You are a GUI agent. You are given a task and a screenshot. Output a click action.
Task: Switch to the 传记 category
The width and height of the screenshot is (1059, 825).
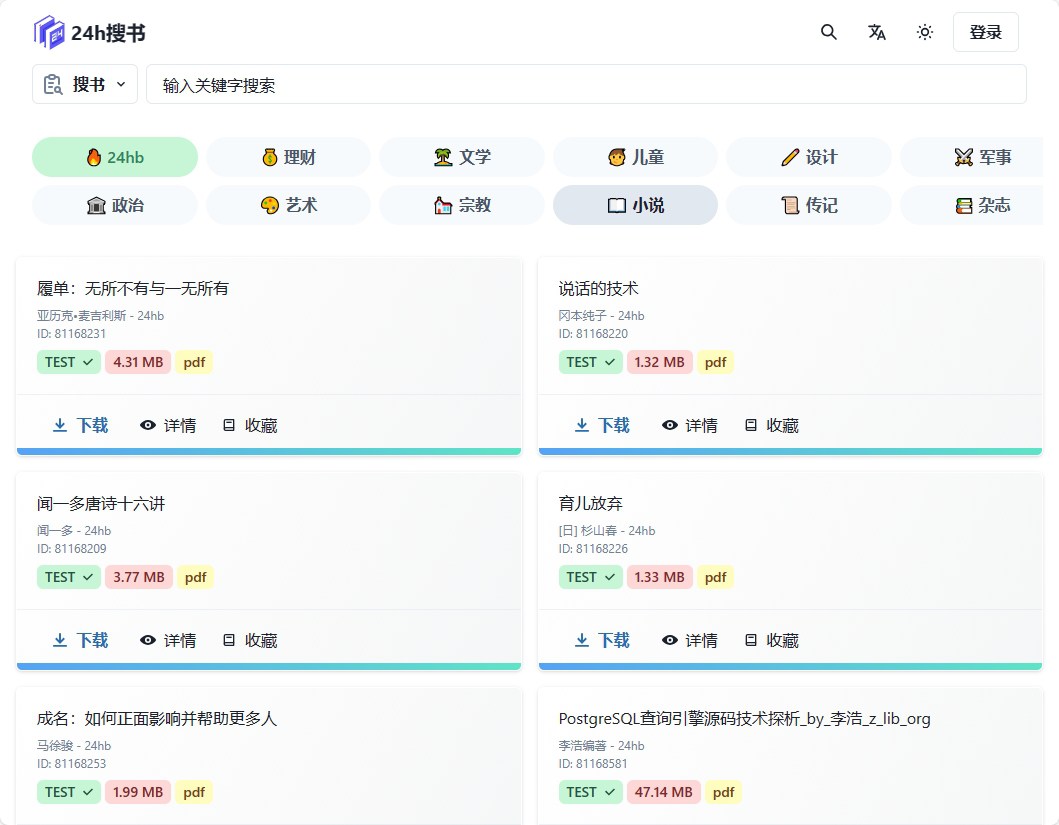[808, 204]
